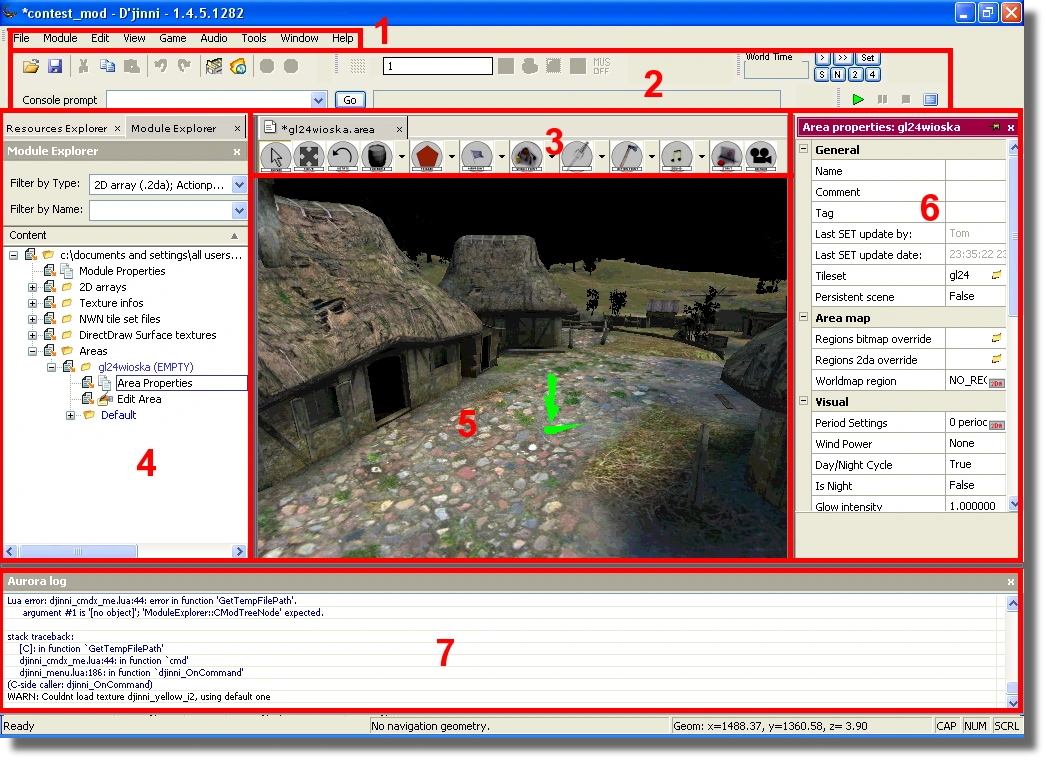Select the four-arrow move tool
1046x760 pixels.
(308, 157)
